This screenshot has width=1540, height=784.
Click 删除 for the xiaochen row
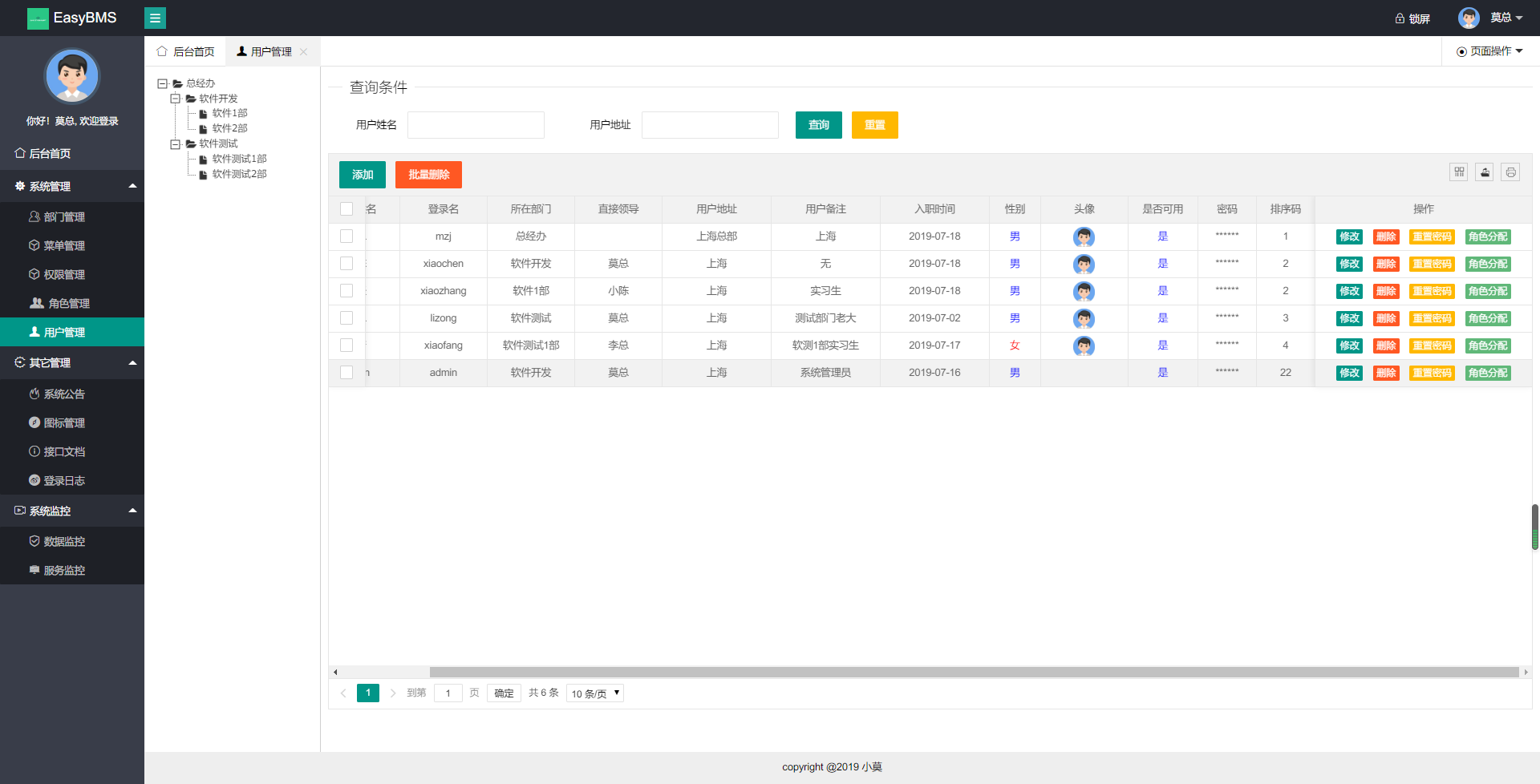tap(1386, 264)
